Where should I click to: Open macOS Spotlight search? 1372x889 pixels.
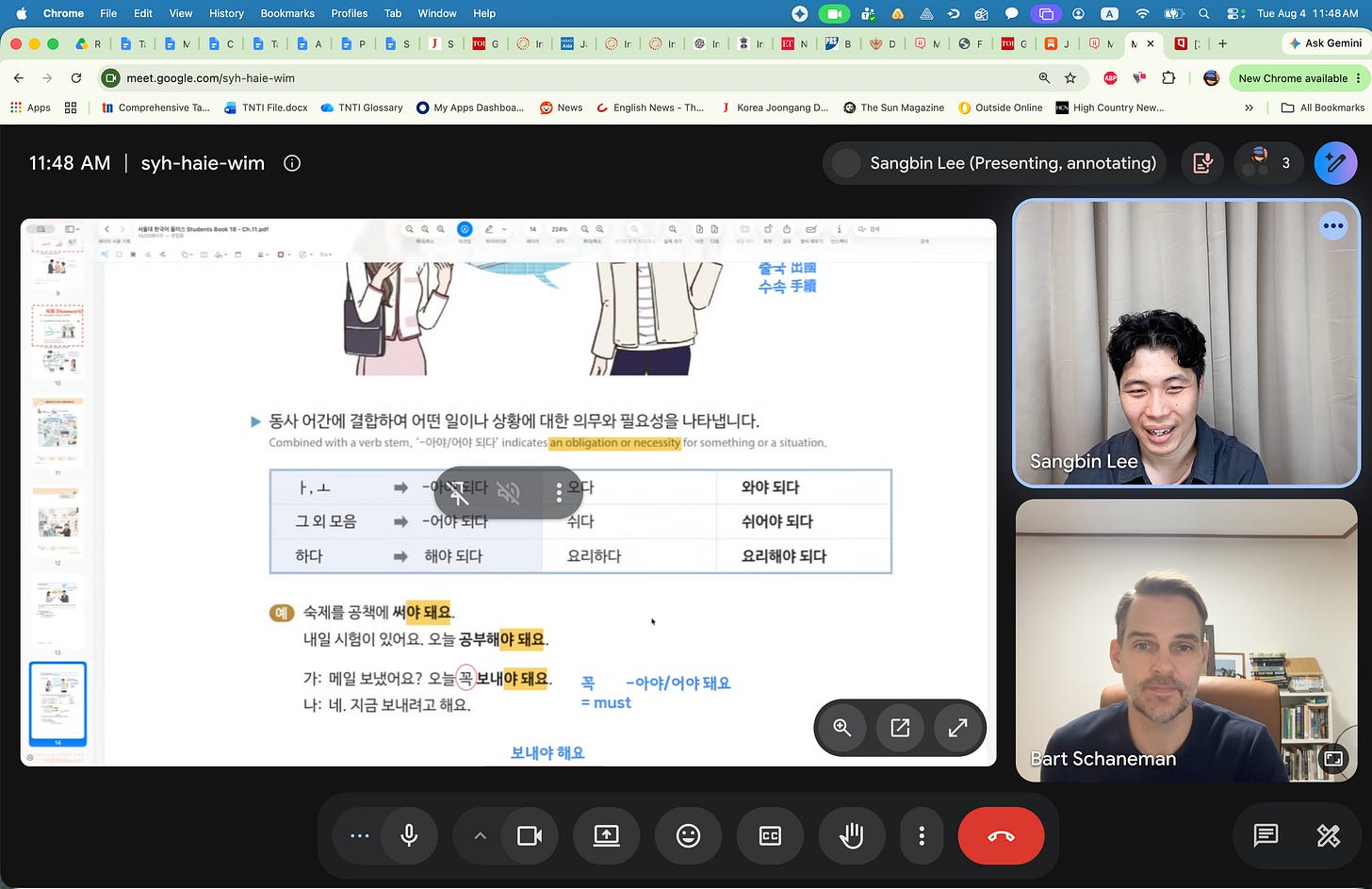[1203, 13]
